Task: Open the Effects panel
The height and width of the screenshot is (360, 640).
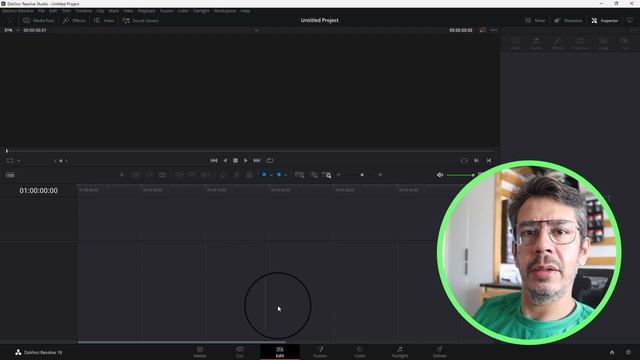Action: pyautogui.click(x=74, y=20)
